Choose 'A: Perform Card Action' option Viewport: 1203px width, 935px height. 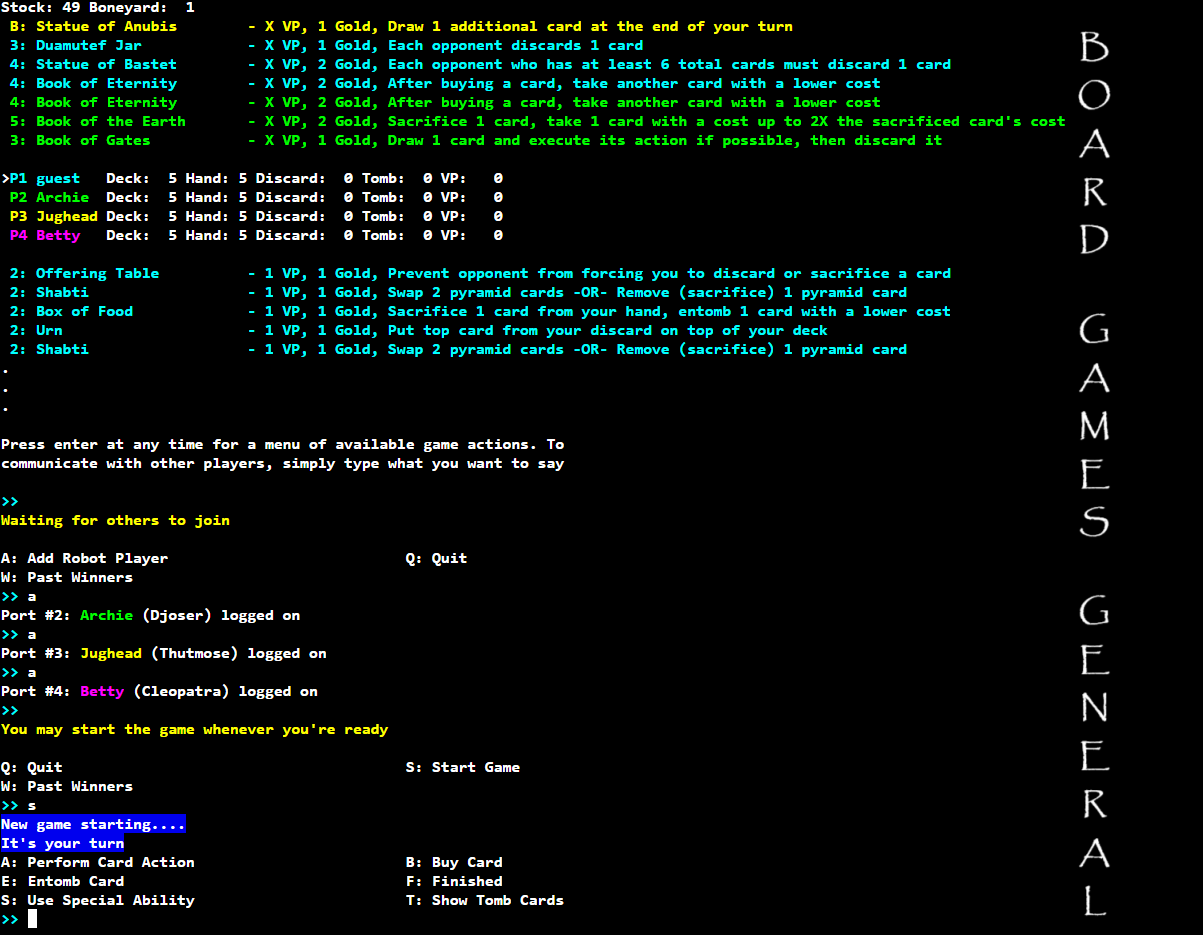98,862
